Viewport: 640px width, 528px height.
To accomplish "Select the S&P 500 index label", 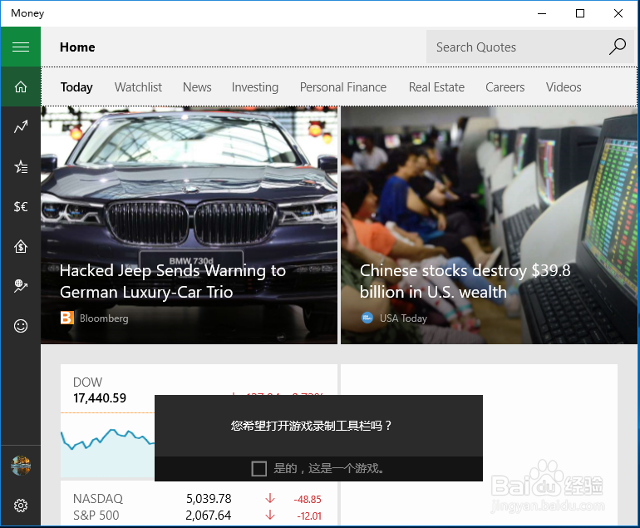I will tap(96, 515).
